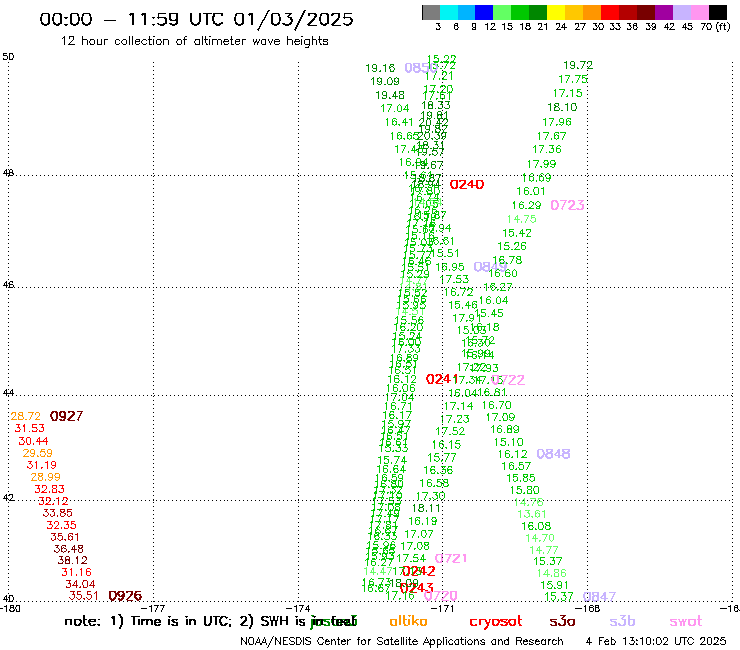Click the green wave height value 19.48
Image resolution: width=740 pixels, height=650 pixels.
pos(390,95)
